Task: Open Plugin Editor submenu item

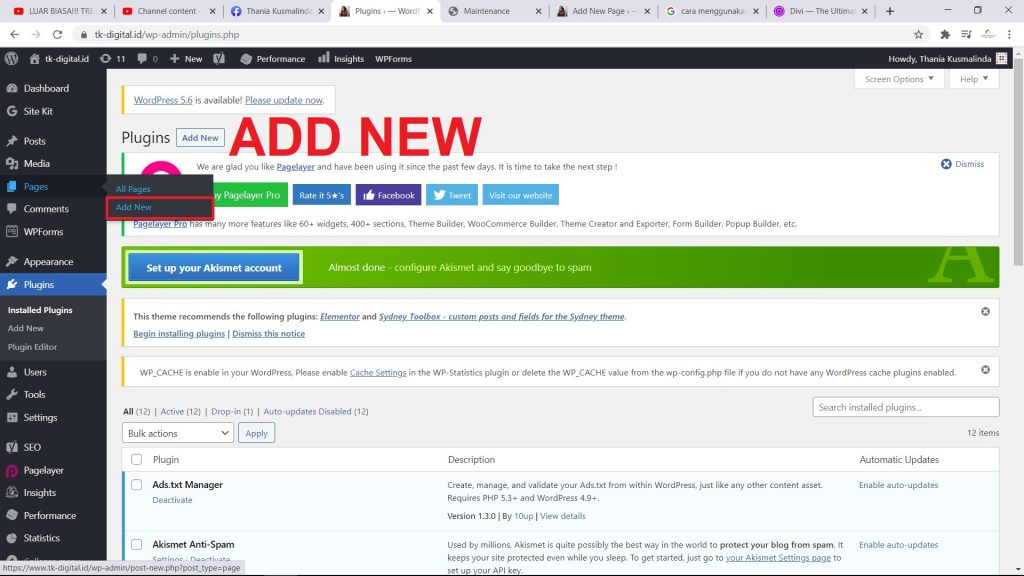Action: click(x=32, y=347)
